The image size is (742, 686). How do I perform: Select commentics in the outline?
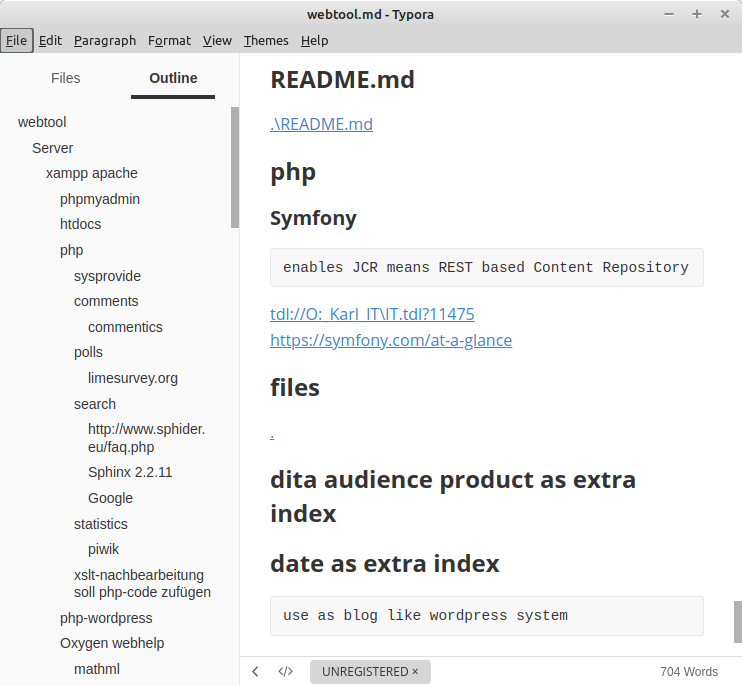pyautogui.click(x=125, y=327)
